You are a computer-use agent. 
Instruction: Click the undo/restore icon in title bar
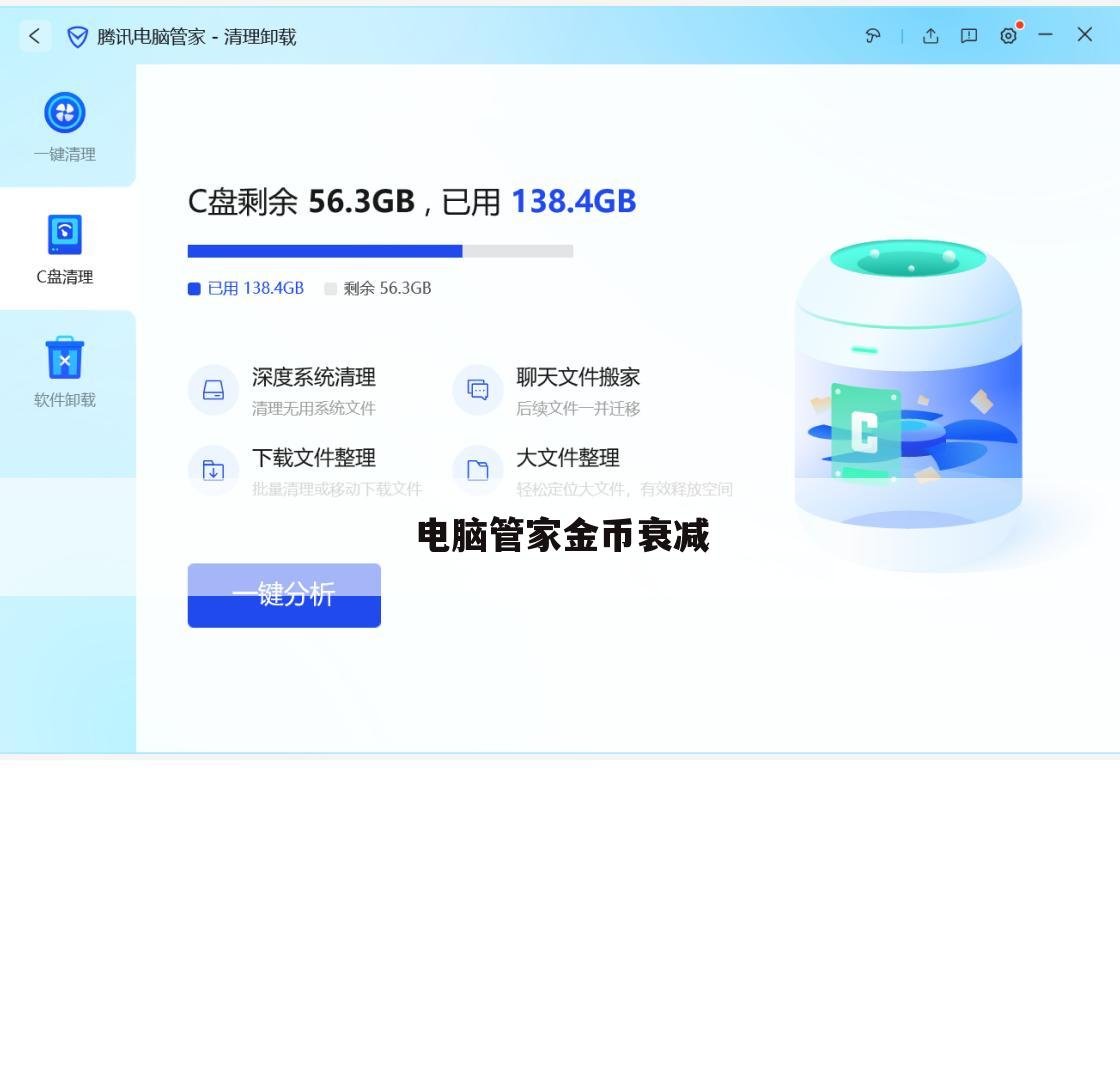[x=872, y=36]
